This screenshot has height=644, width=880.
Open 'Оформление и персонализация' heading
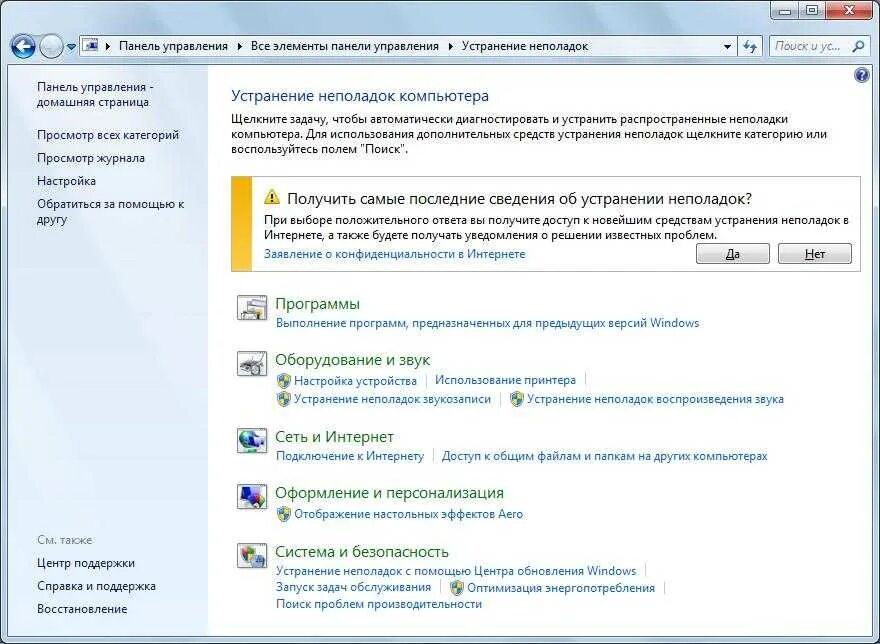pyautogui.click(x=389, y=493)
